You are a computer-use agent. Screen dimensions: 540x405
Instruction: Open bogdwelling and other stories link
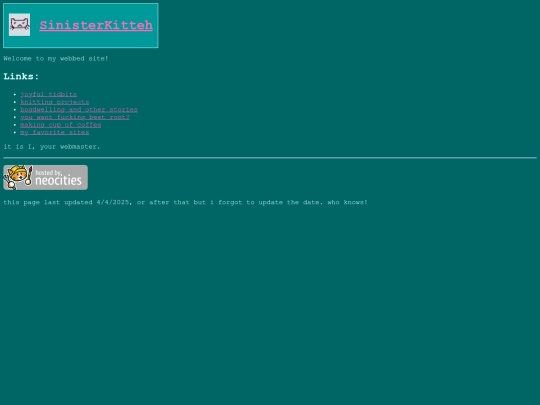pos(79,110)
